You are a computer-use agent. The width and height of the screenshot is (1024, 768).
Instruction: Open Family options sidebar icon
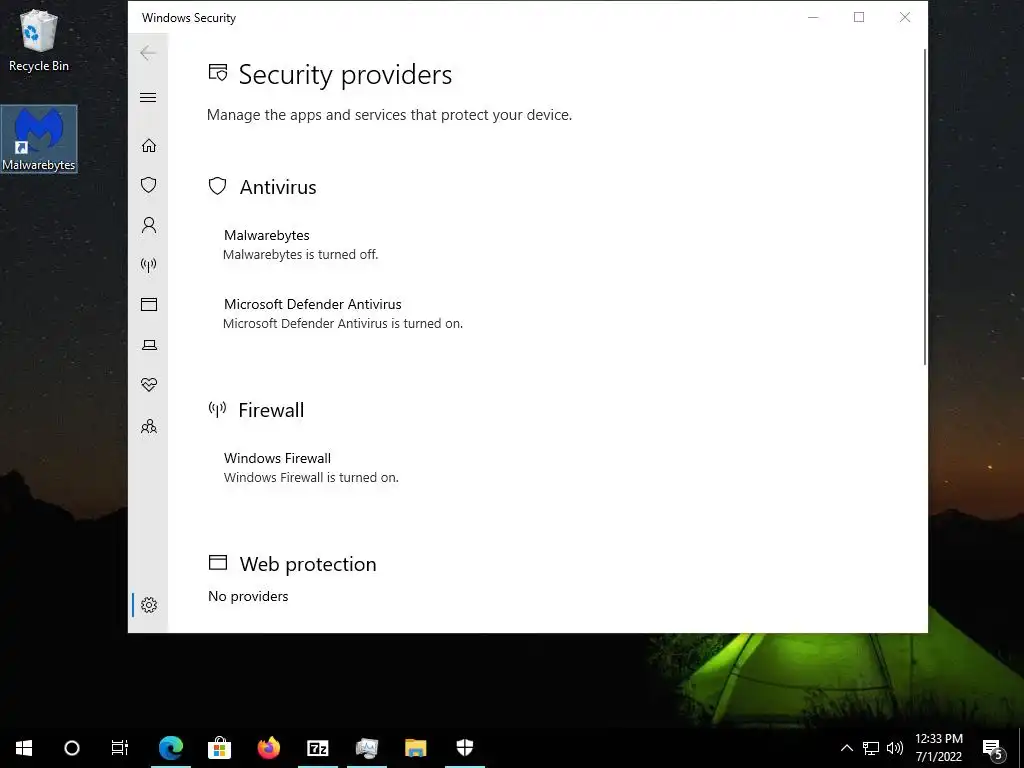[x=149, y=426]
